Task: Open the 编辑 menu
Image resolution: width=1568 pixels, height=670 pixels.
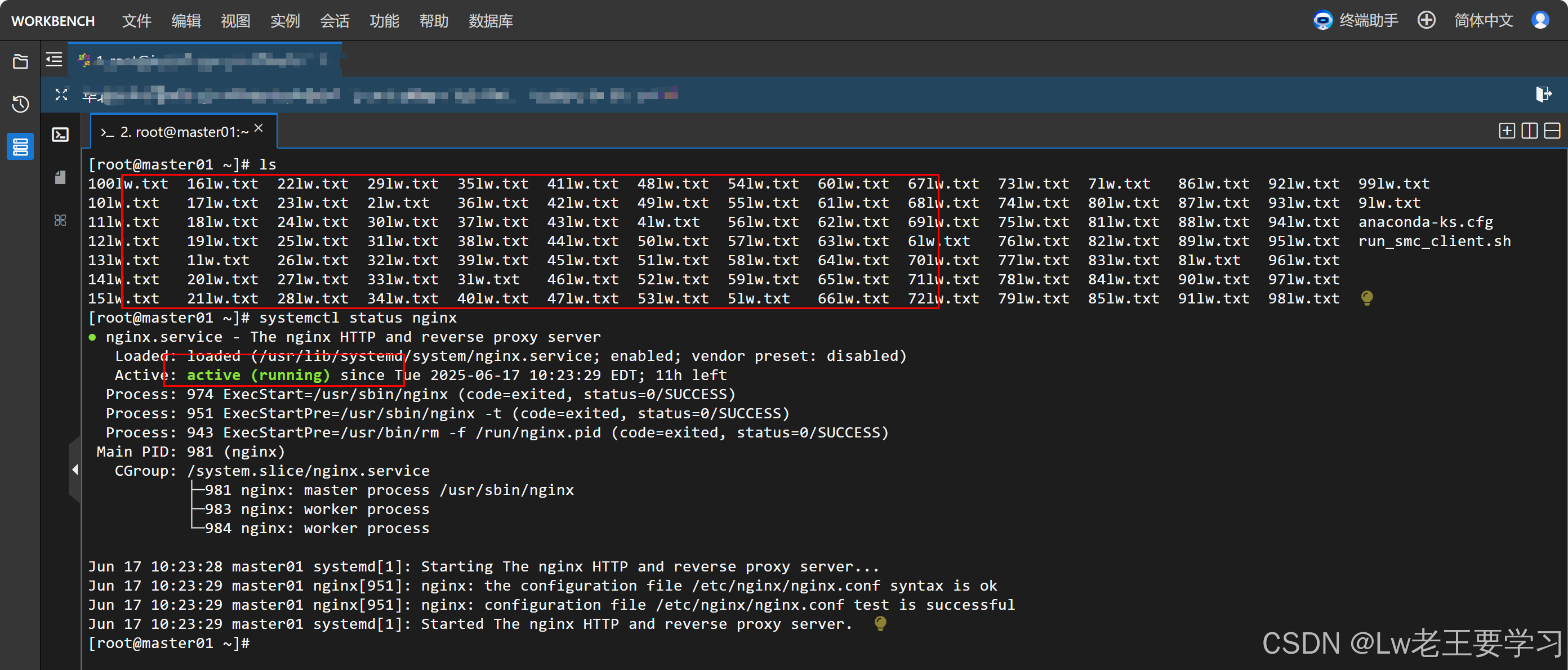Action: click(x=186, y=21)
